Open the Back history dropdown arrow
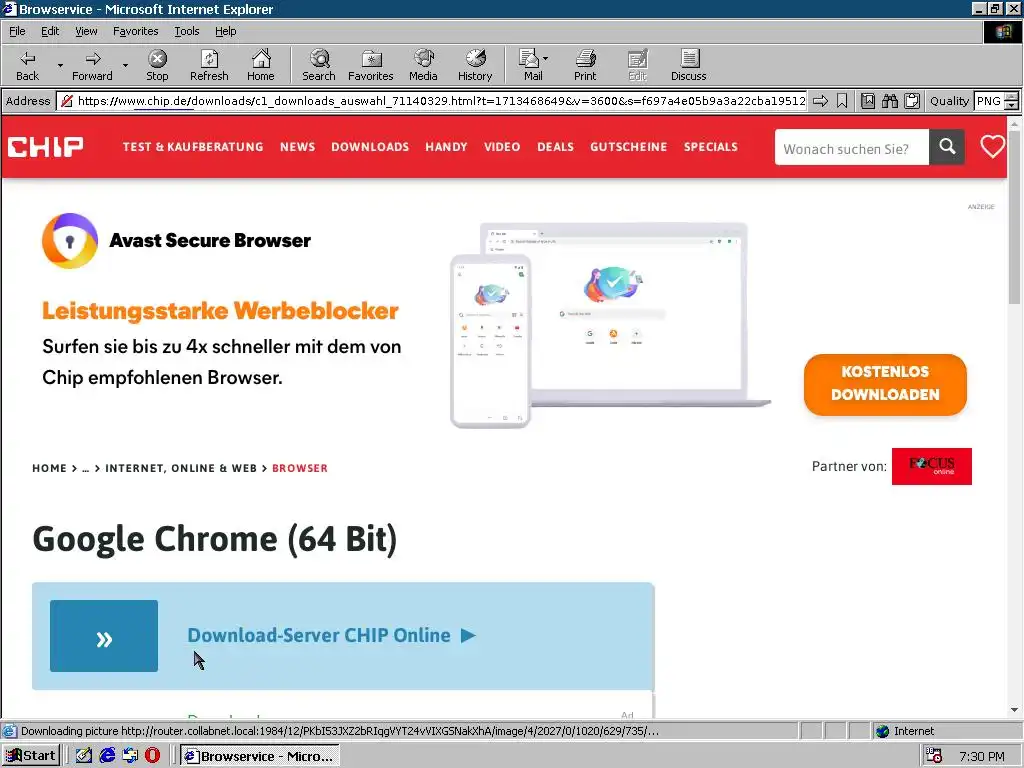 [60, 65]
